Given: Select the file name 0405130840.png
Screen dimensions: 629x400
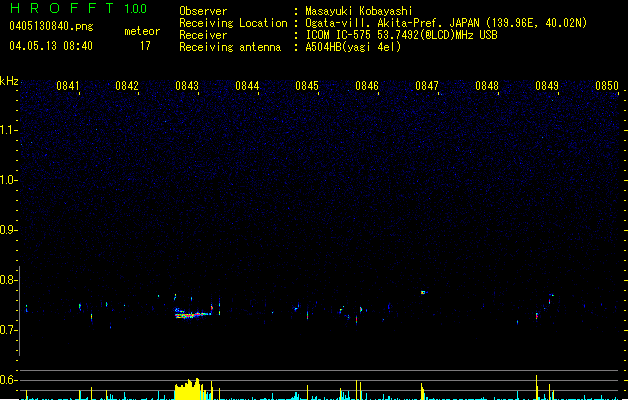Looking at the screenshot, I should 51,26.
